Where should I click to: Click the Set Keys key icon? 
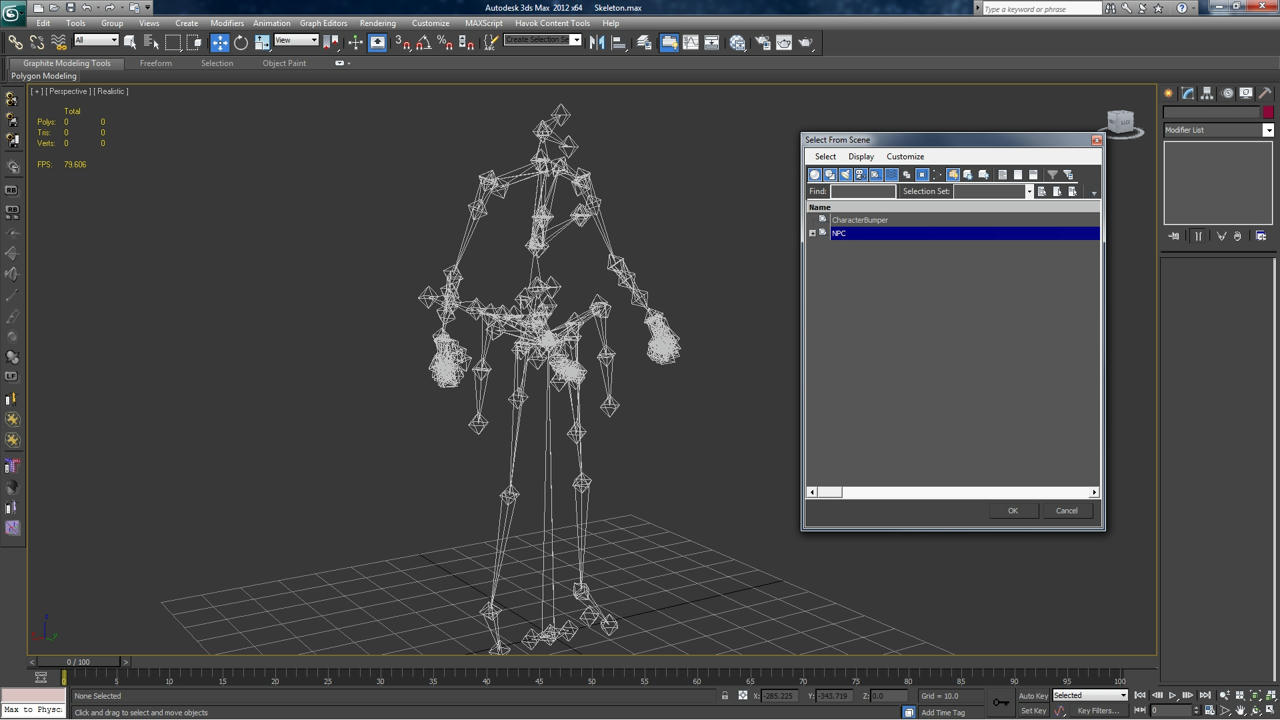(x=1000, y=702)
